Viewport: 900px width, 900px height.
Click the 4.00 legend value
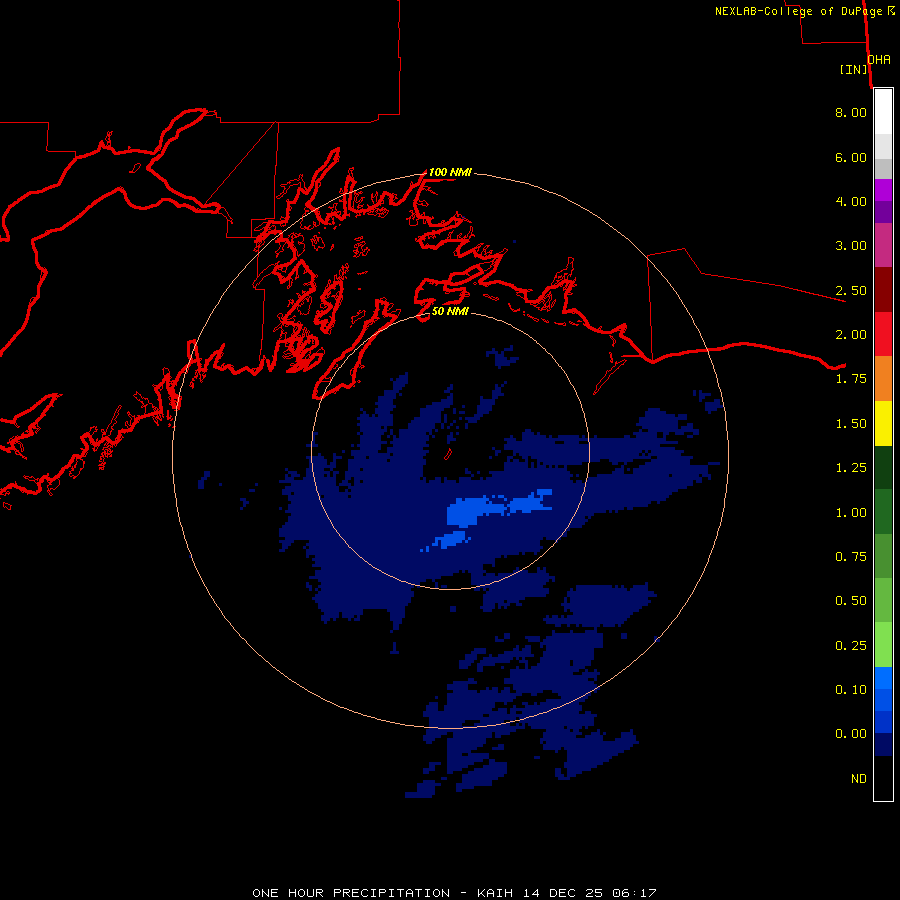tap(851, 201)
